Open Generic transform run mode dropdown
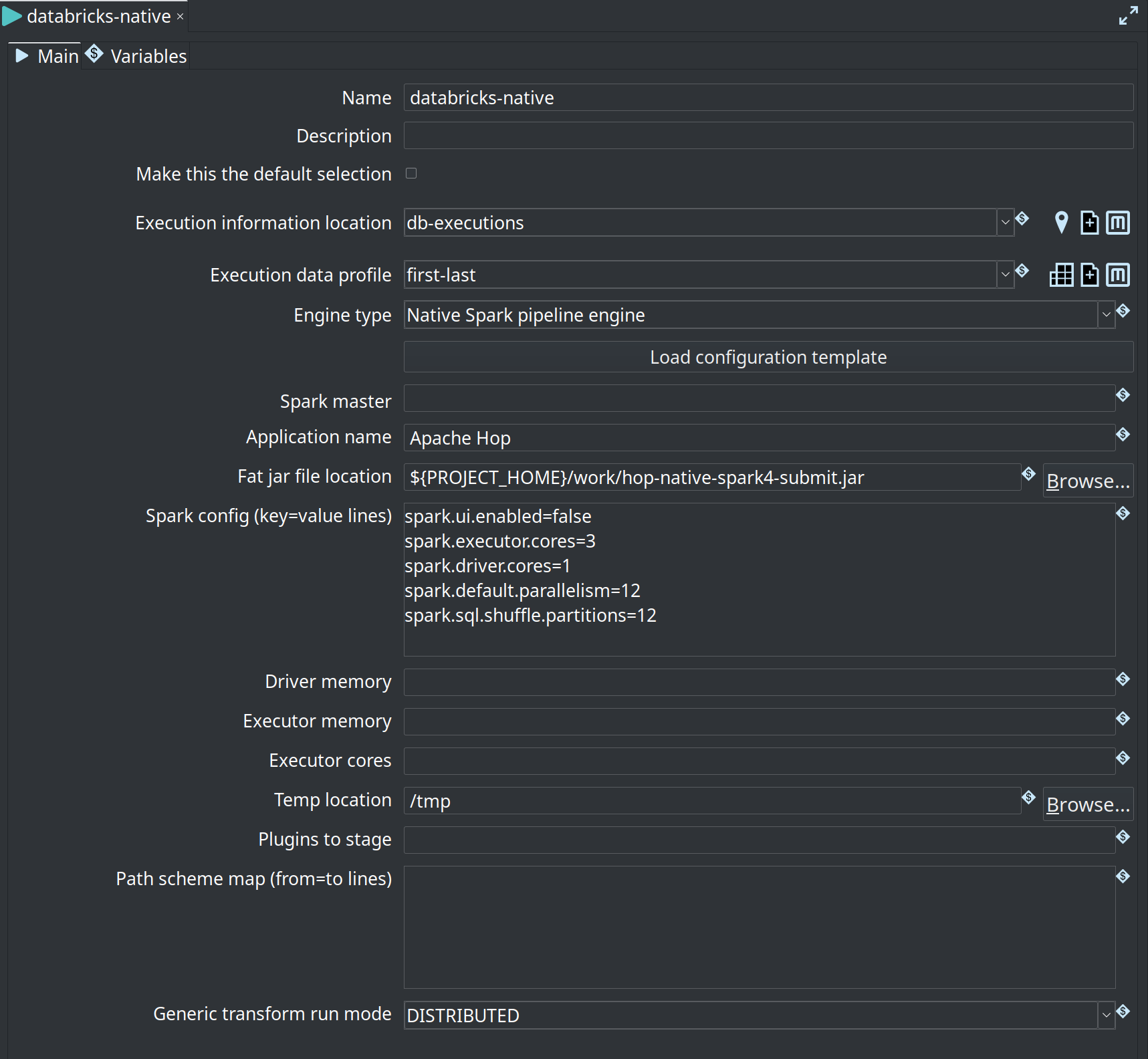The height and width of the screenshot is (1059, 1148). point(1106,1015)
